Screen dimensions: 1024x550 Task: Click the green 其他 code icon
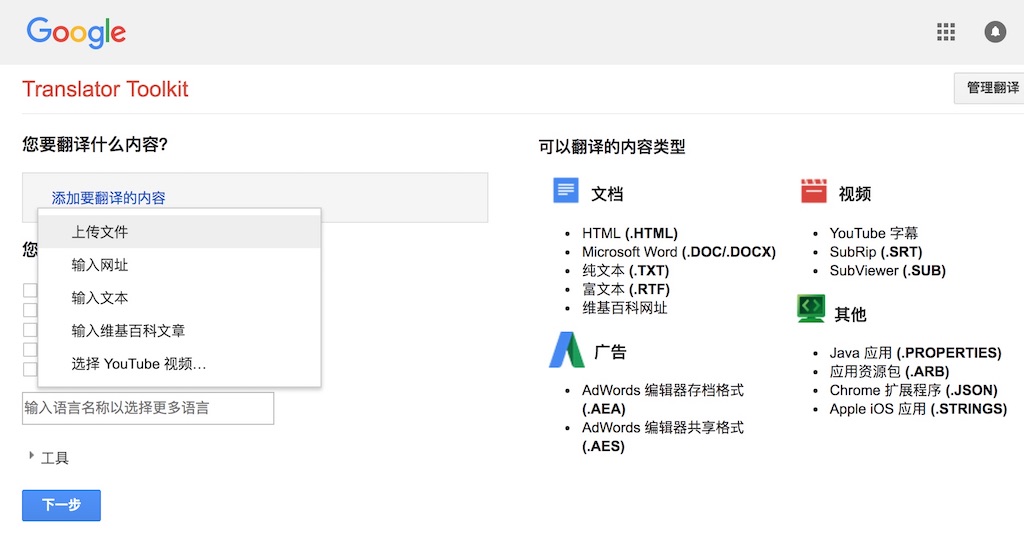pyautogui.click(x=811, y=308)
